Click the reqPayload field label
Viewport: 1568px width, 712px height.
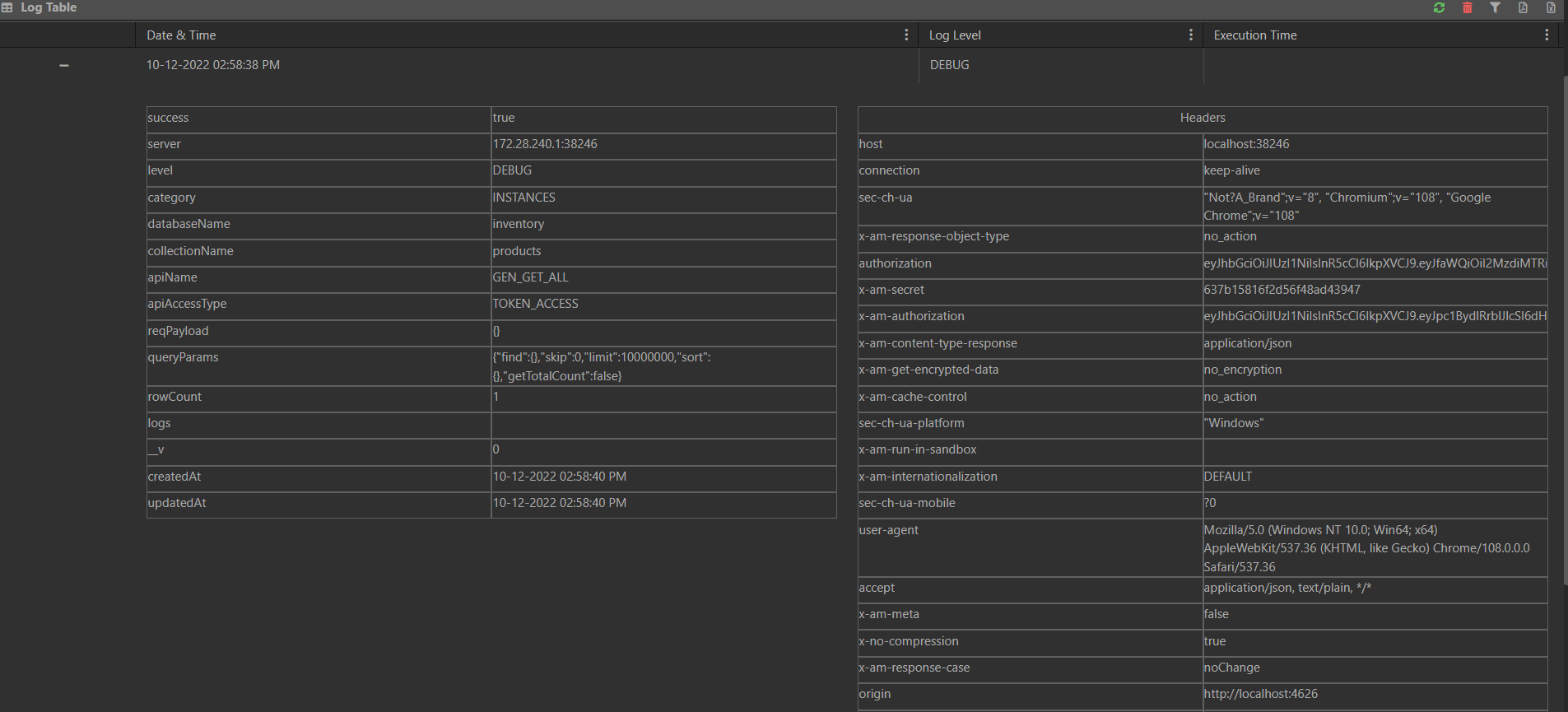[178, 331]
